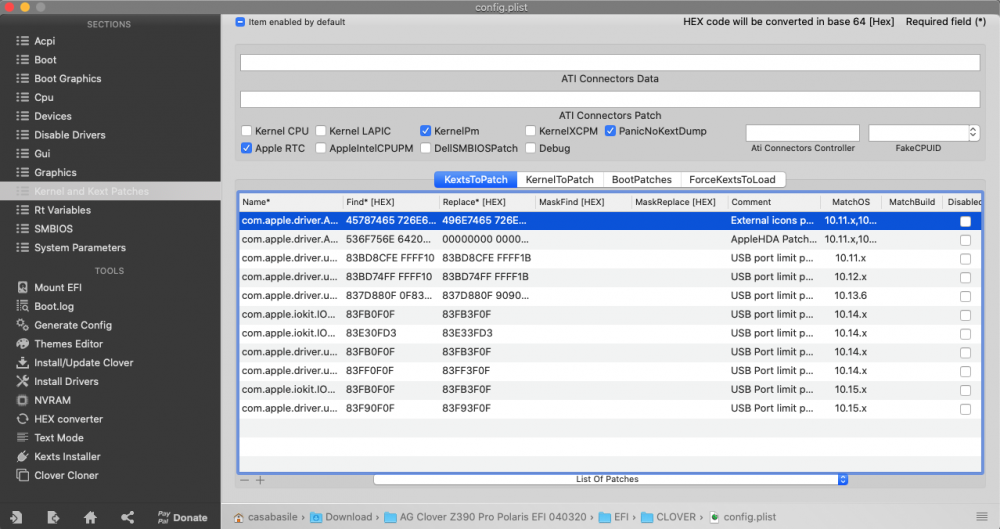
Task: Enable the Debug checkbox
Action: coord(530,148)
